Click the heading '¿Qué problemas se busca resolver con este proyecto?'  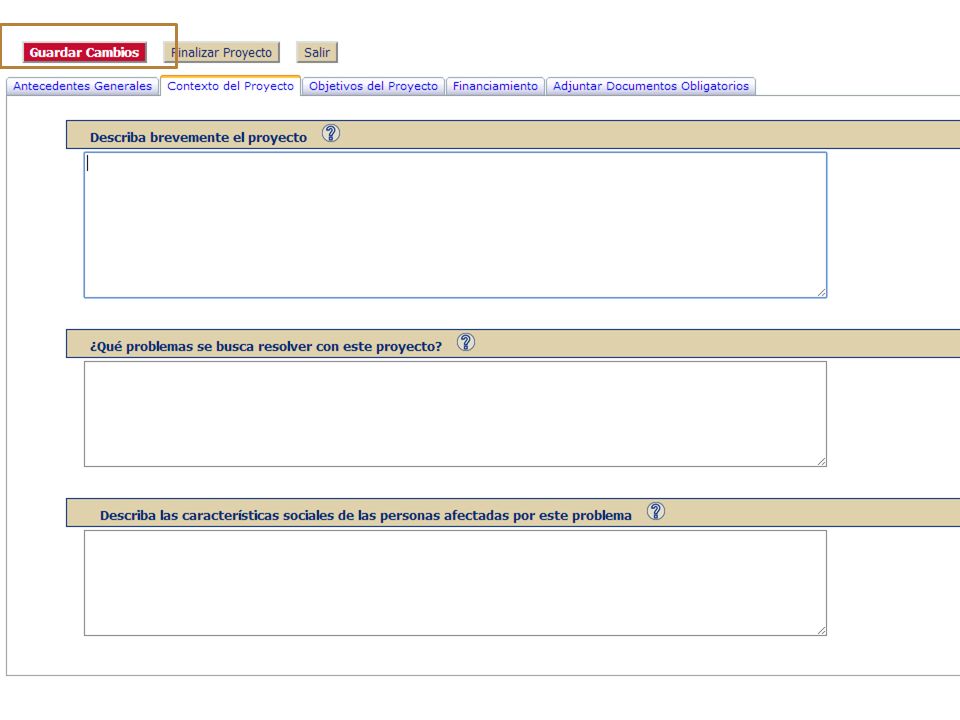[x=266, y=347]
